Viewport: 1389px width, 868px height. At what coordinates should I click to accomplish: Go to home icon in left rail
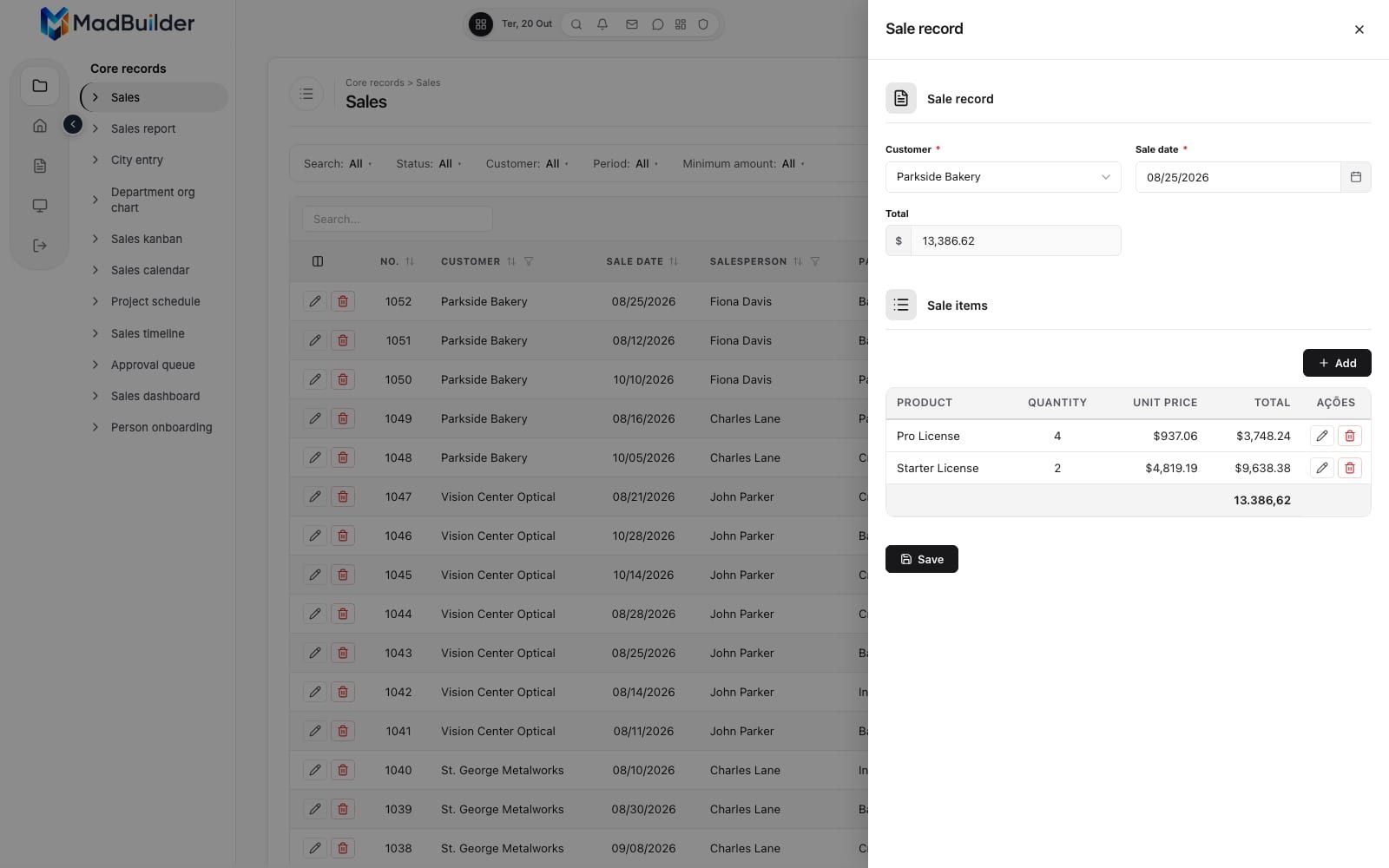point(40,126)
